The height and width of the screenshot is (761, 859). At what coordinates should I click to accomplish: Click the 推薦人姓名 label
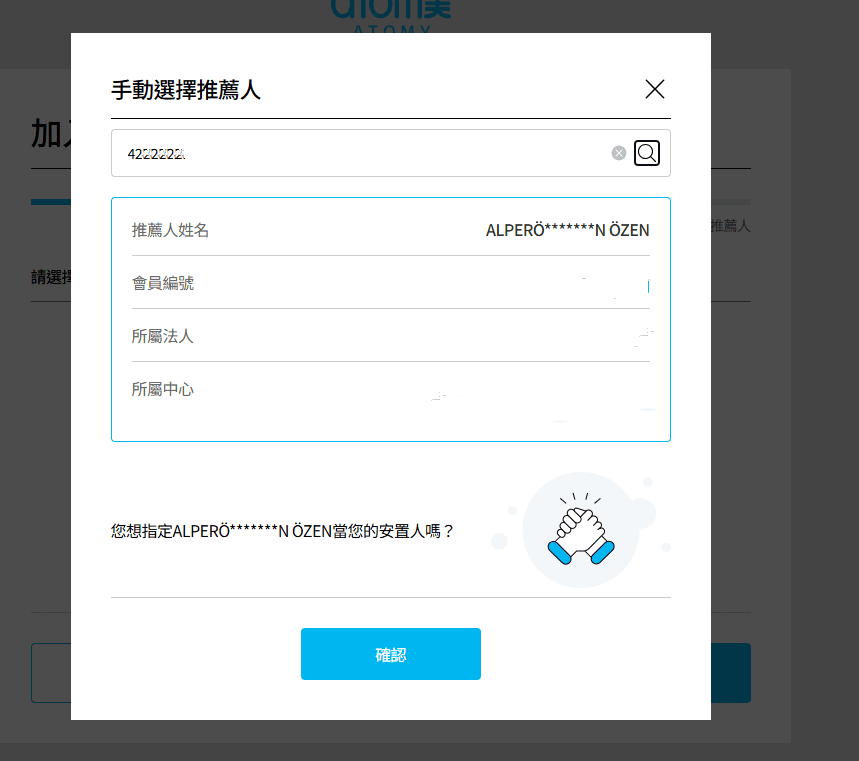click(170, 230)
